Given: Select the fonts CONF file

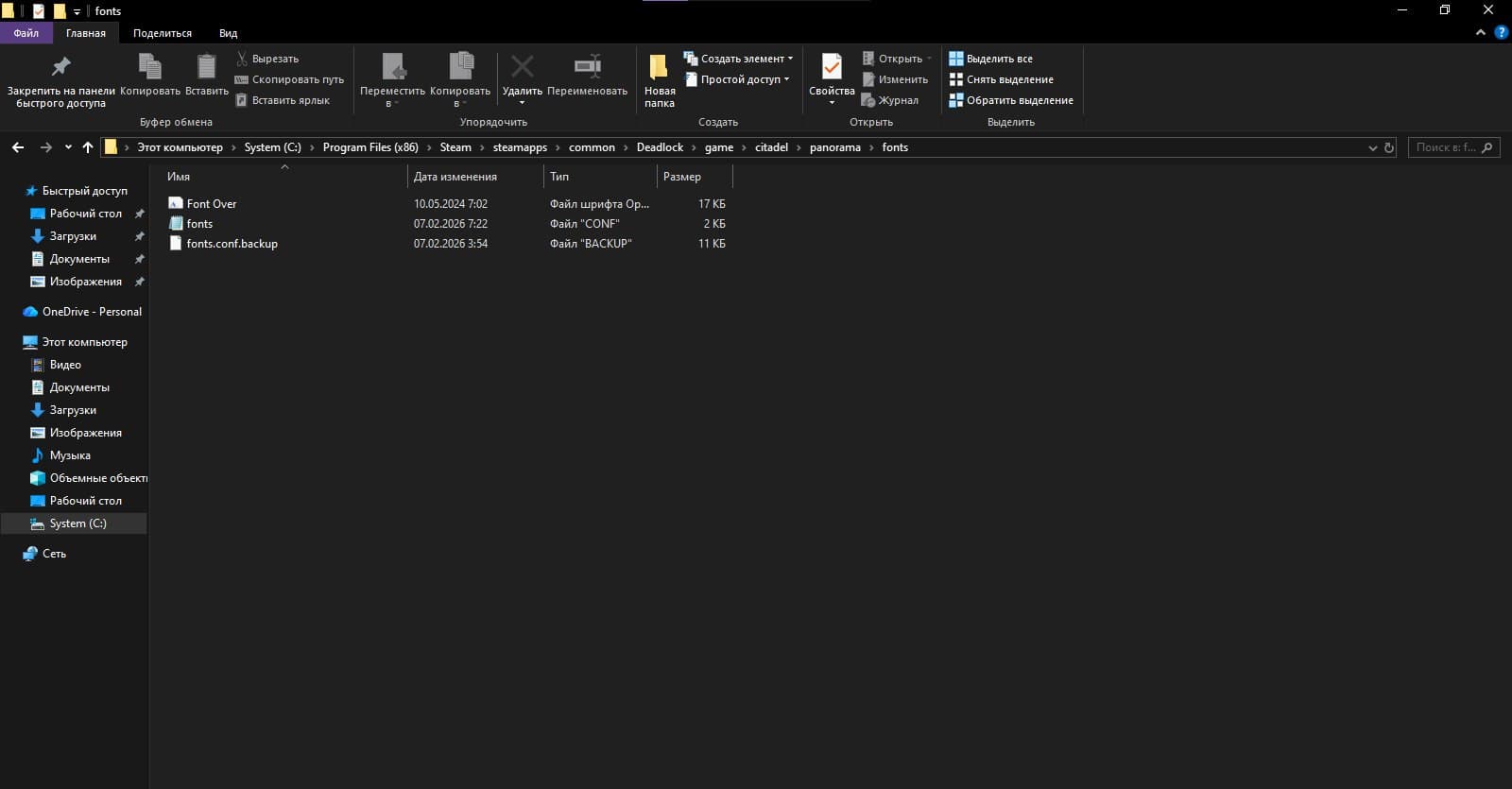Looking at the screenshot, I should pyautogui.click(x=199, y=224).
